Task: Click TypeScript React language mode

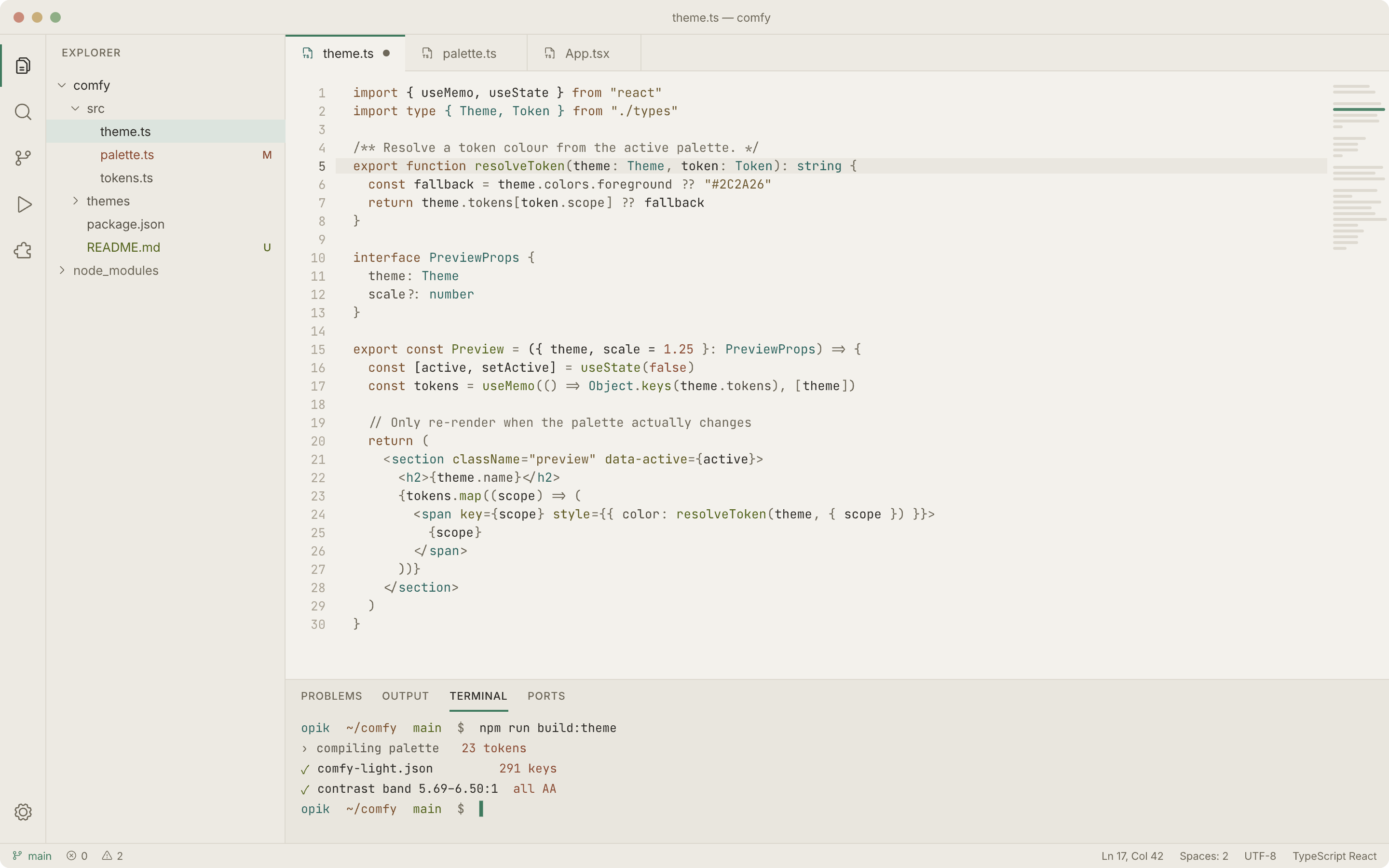Action: click(x=1335, y=855)
